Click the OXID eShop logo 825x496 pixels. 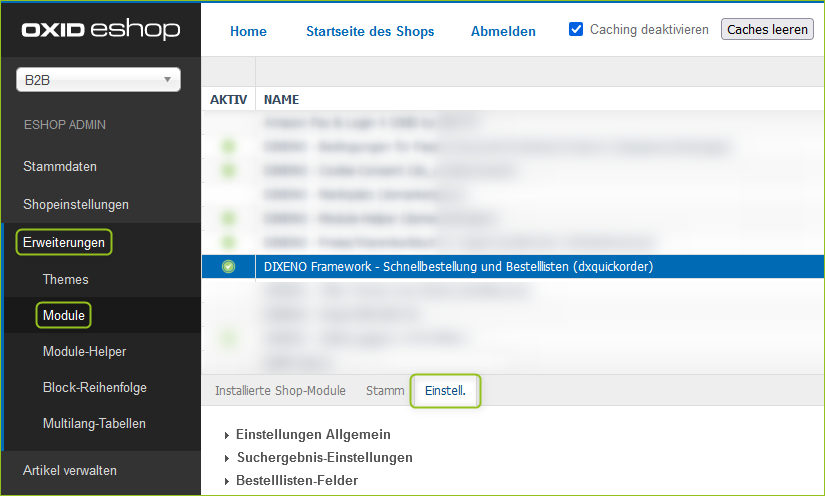[100, 29]
